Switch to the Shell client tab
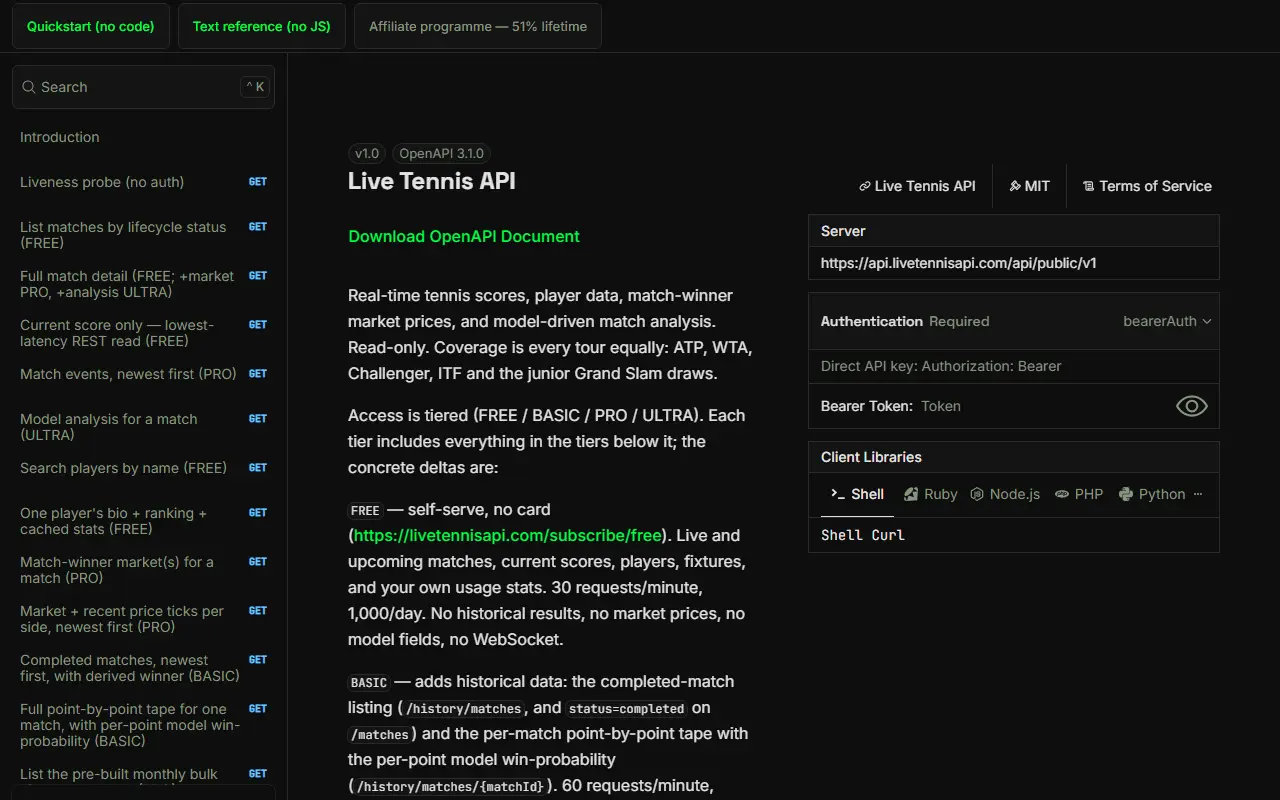The width and height of the screenshot is (1280, 800). (857, 494)
